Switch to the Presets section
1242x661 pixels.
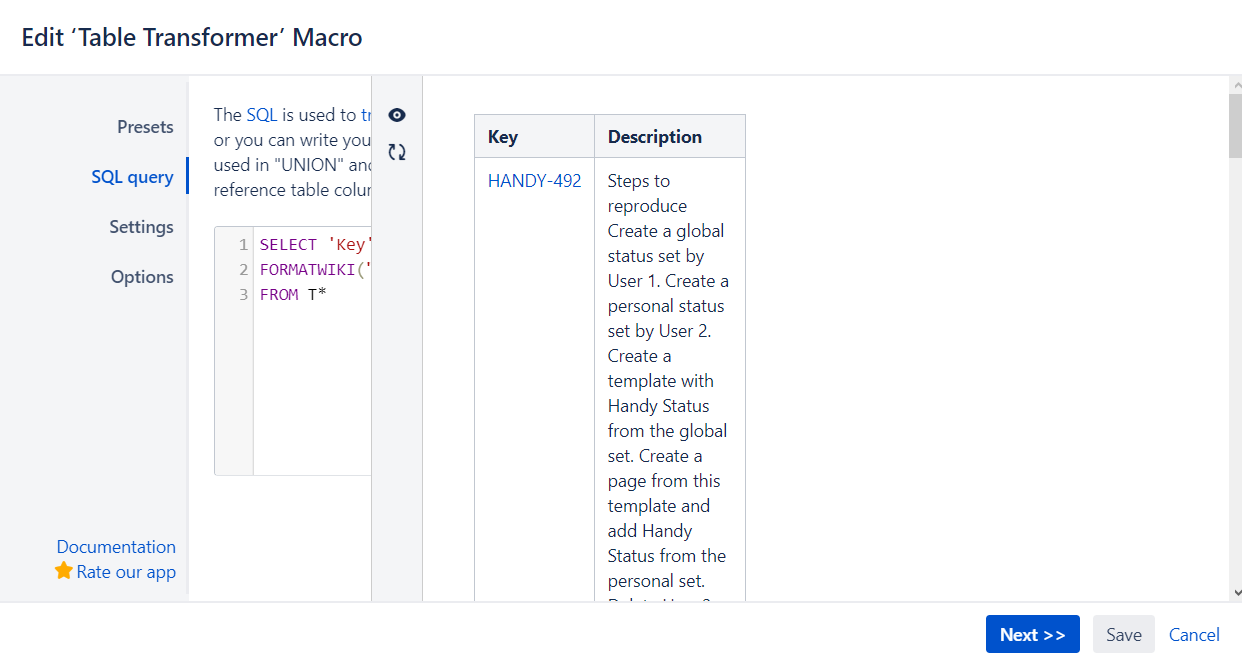tap(145, 127)
